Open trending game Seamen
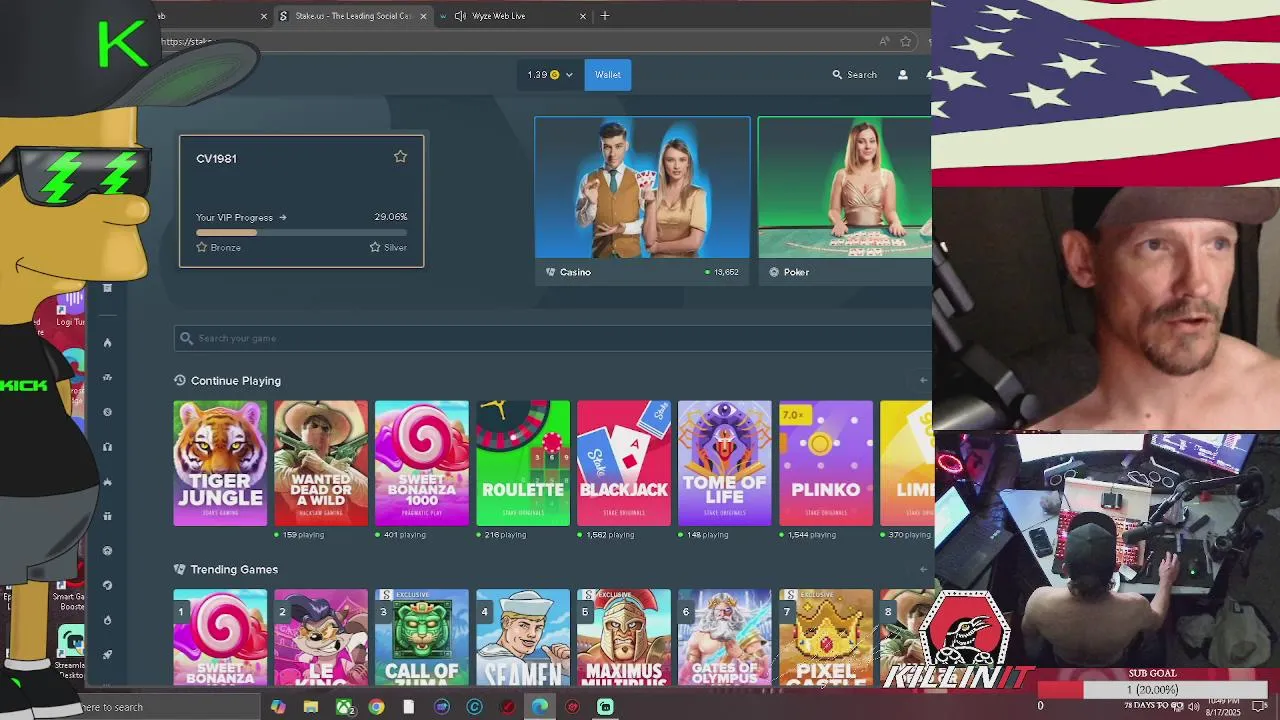 523,638
